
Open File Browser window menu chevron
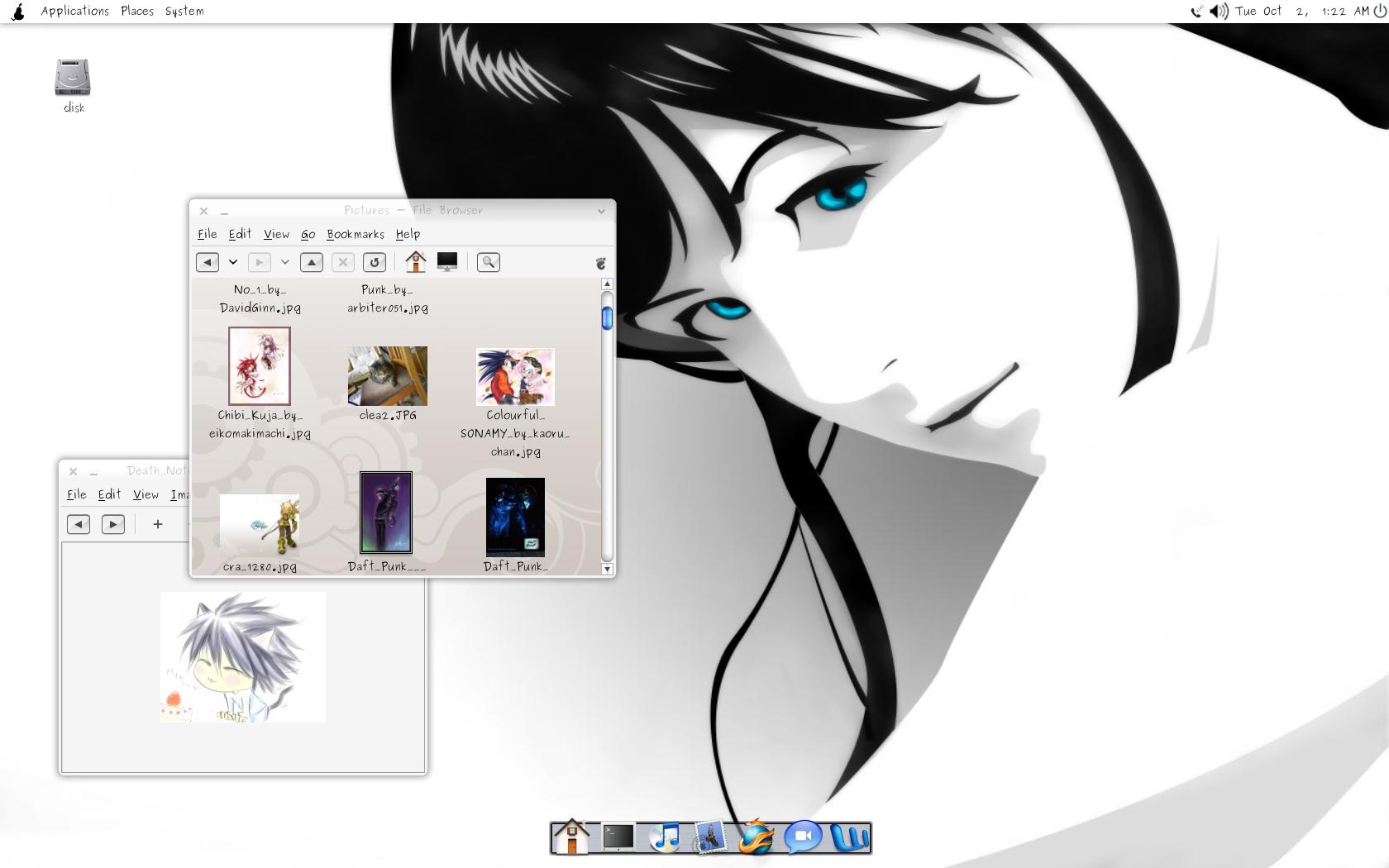coord(601,211)
